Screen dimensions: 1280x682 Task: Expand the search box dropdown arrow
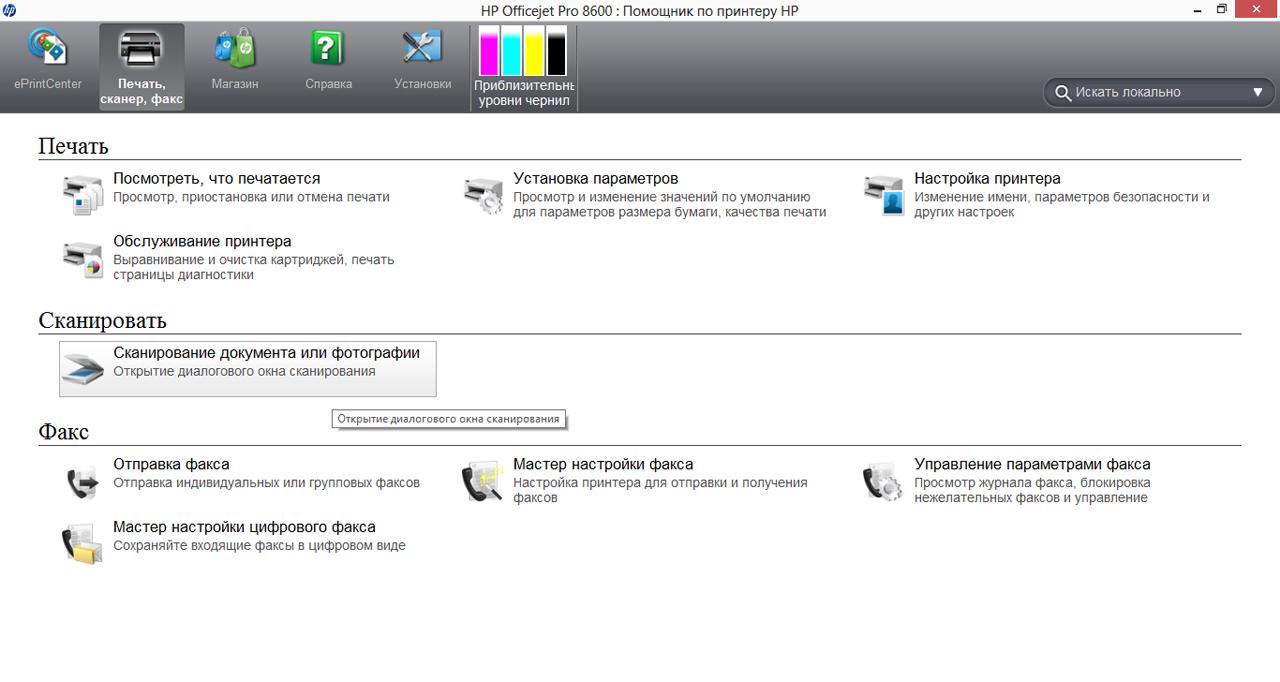click(x=1258, y=92)
